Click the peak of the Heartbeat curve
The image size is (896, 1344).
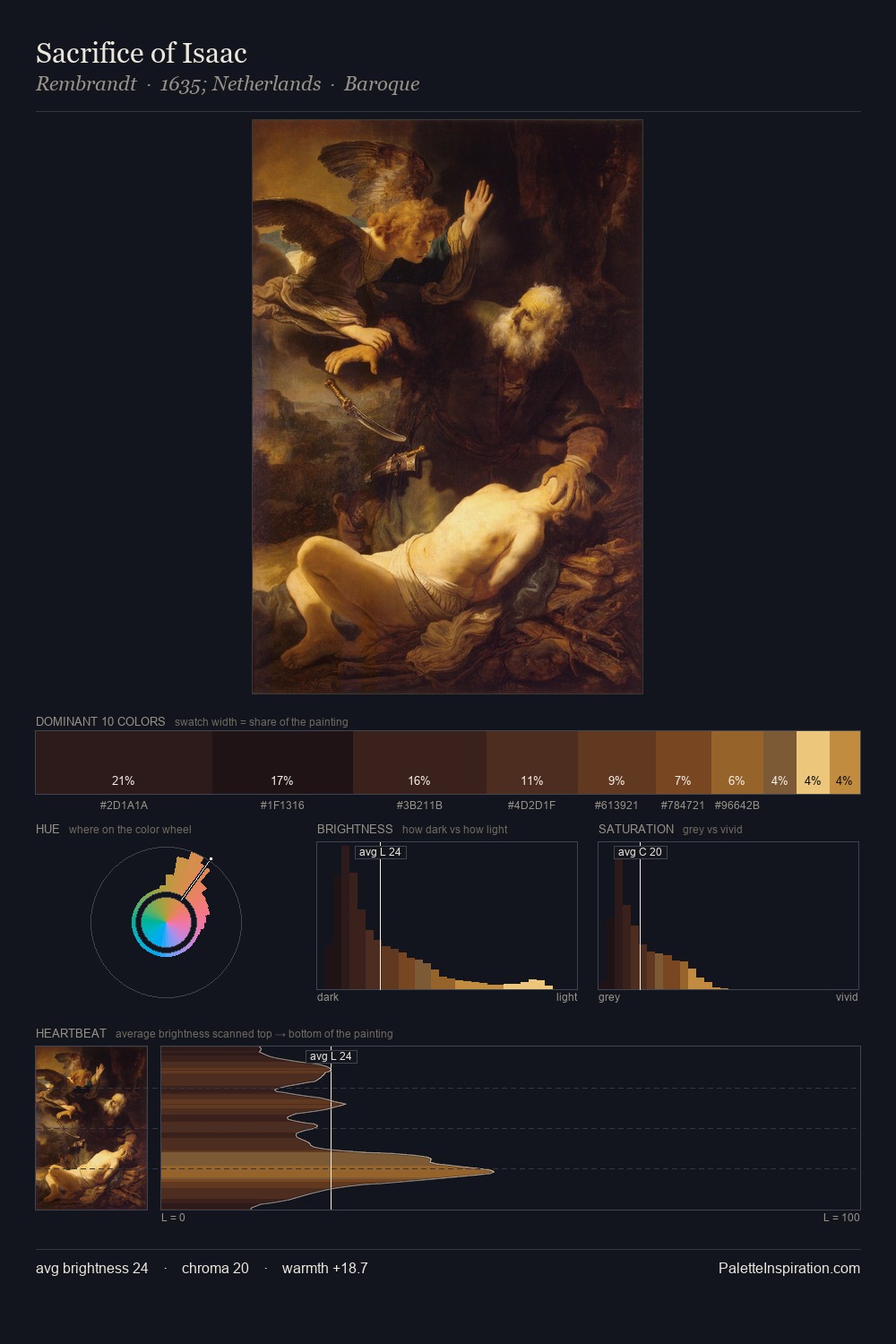tap(493, 1170)
